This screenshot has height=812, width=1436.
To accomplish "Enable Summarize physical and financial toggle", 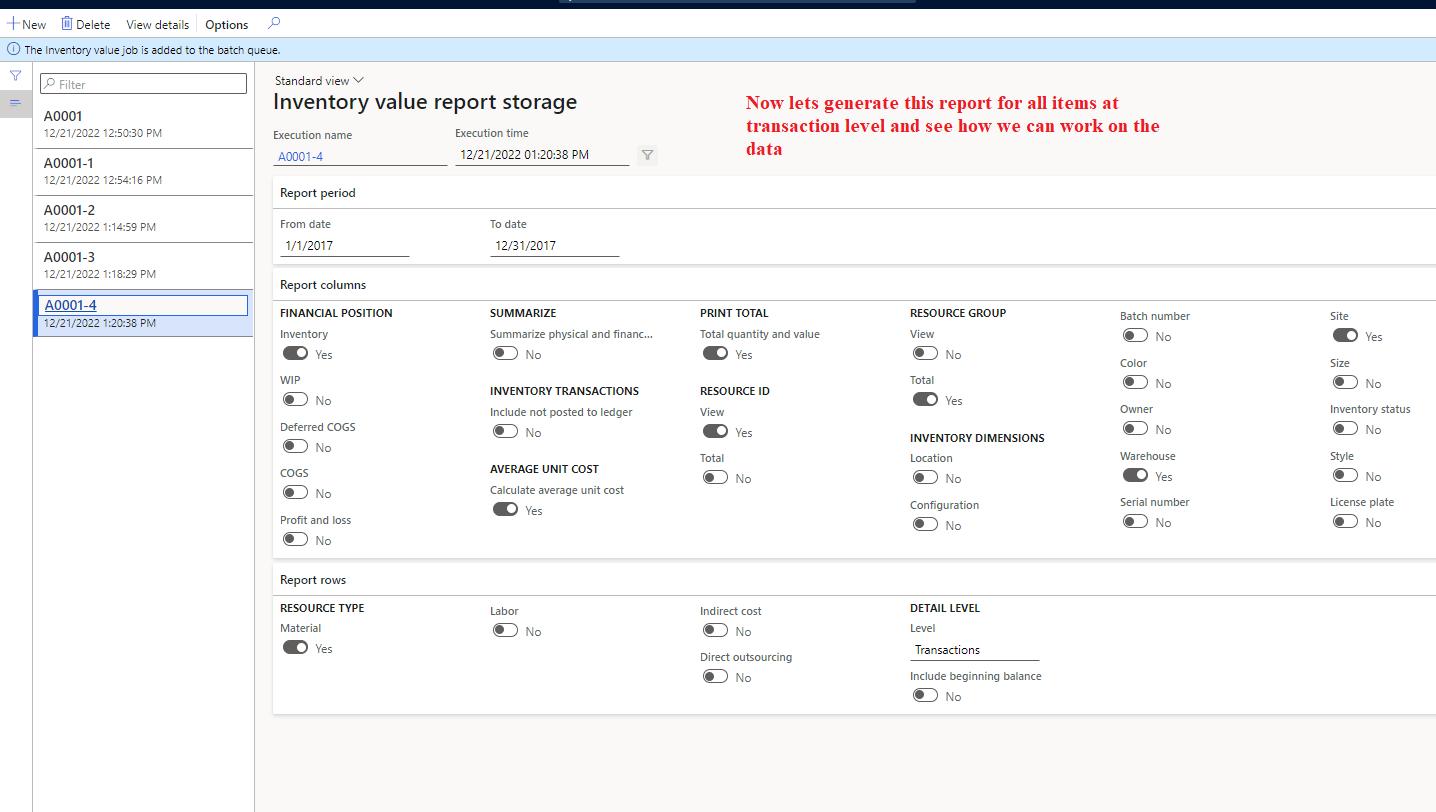I will 505,353.
